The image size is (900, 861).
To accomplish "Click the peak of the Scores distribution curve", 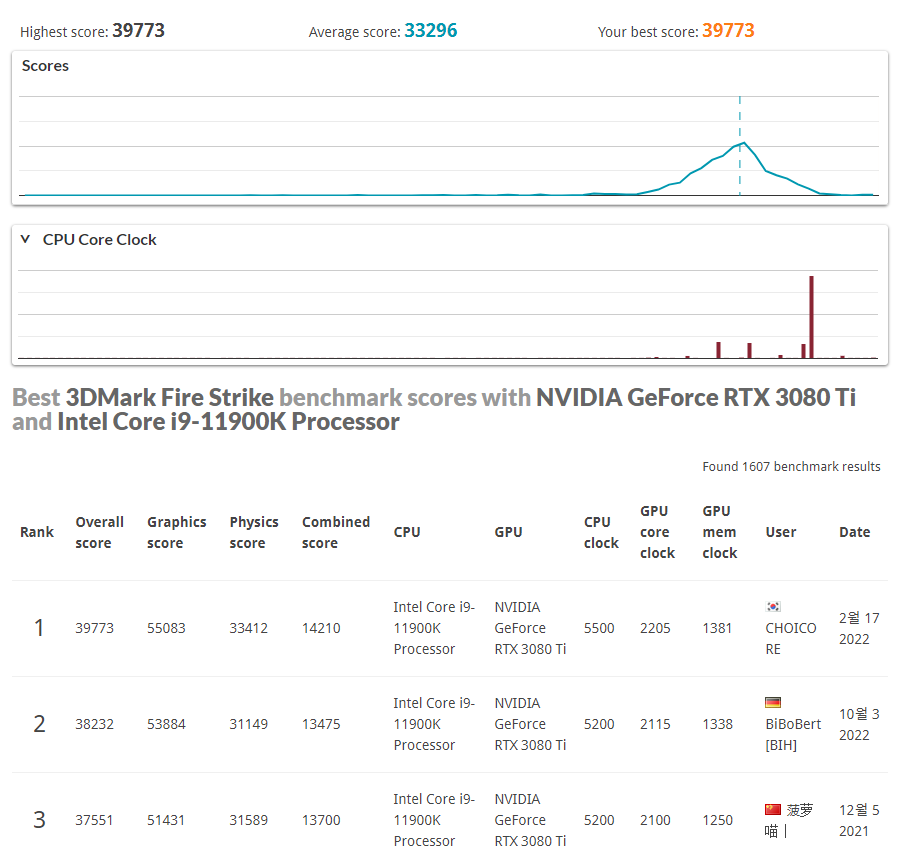I will coord(744,142).
